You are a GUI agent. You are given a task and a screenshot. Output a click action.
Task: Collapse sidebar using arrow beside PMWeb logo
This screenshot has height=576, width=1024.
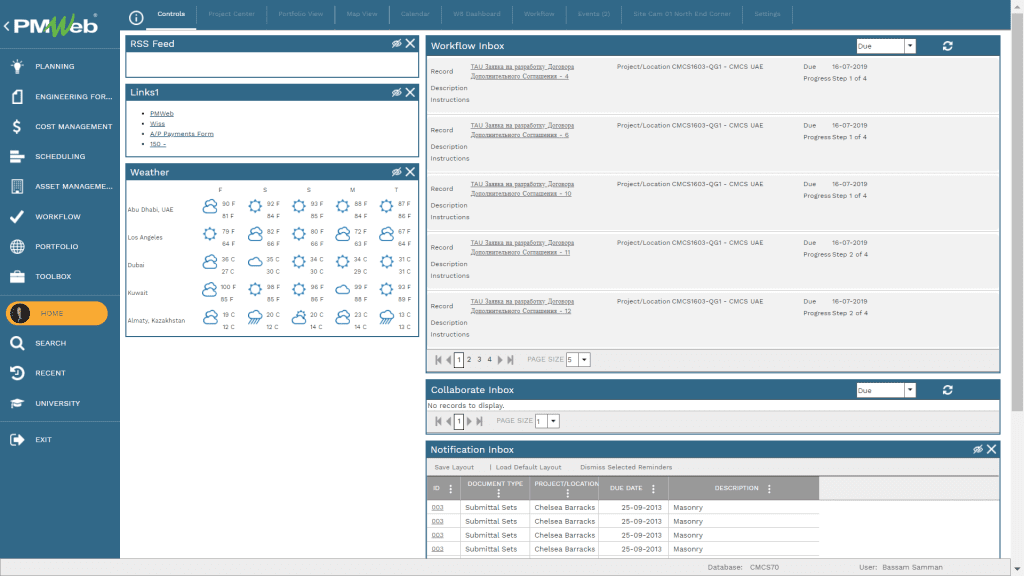coord(7,26)
